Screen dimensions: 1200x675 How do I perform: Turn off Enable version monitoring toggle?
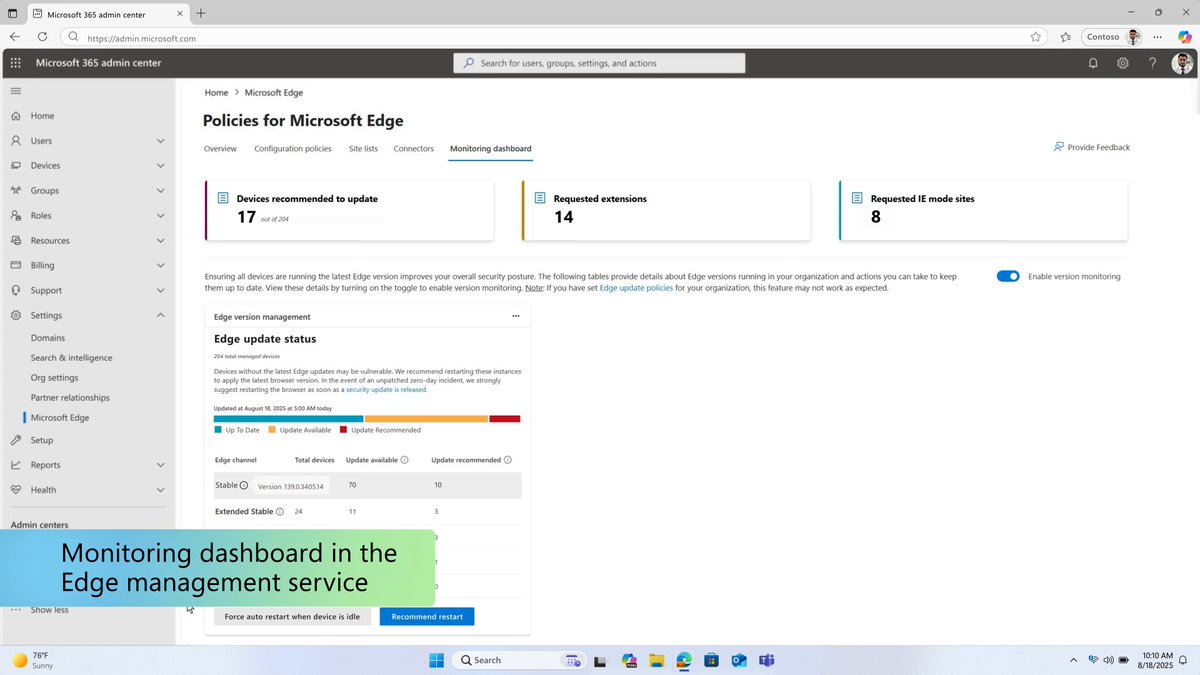coord(1008,276)
